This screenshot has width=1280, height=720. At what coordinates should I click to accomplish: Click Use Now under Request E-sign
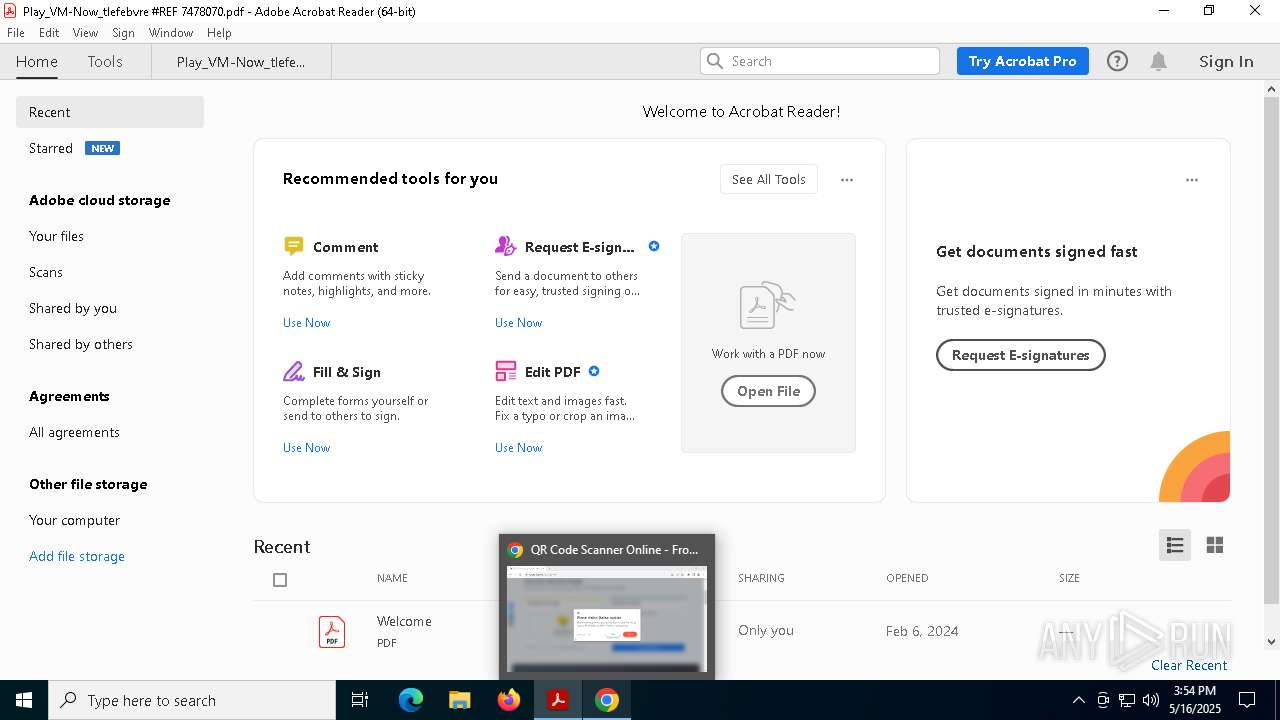[518, 322]
